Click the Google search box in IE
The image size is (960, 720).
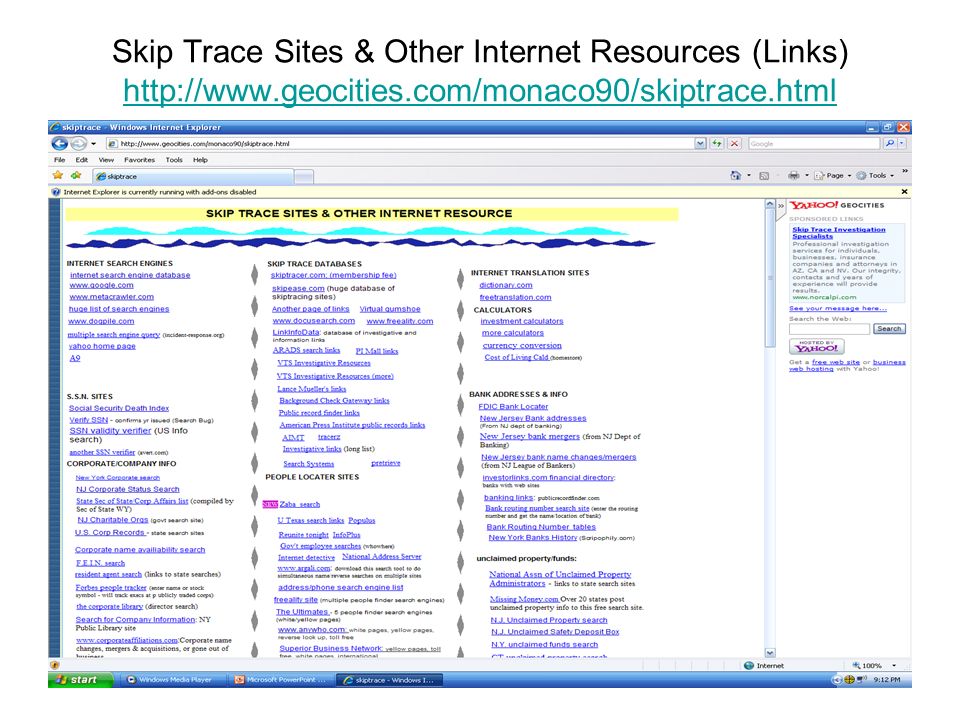(x=814, y=143)
